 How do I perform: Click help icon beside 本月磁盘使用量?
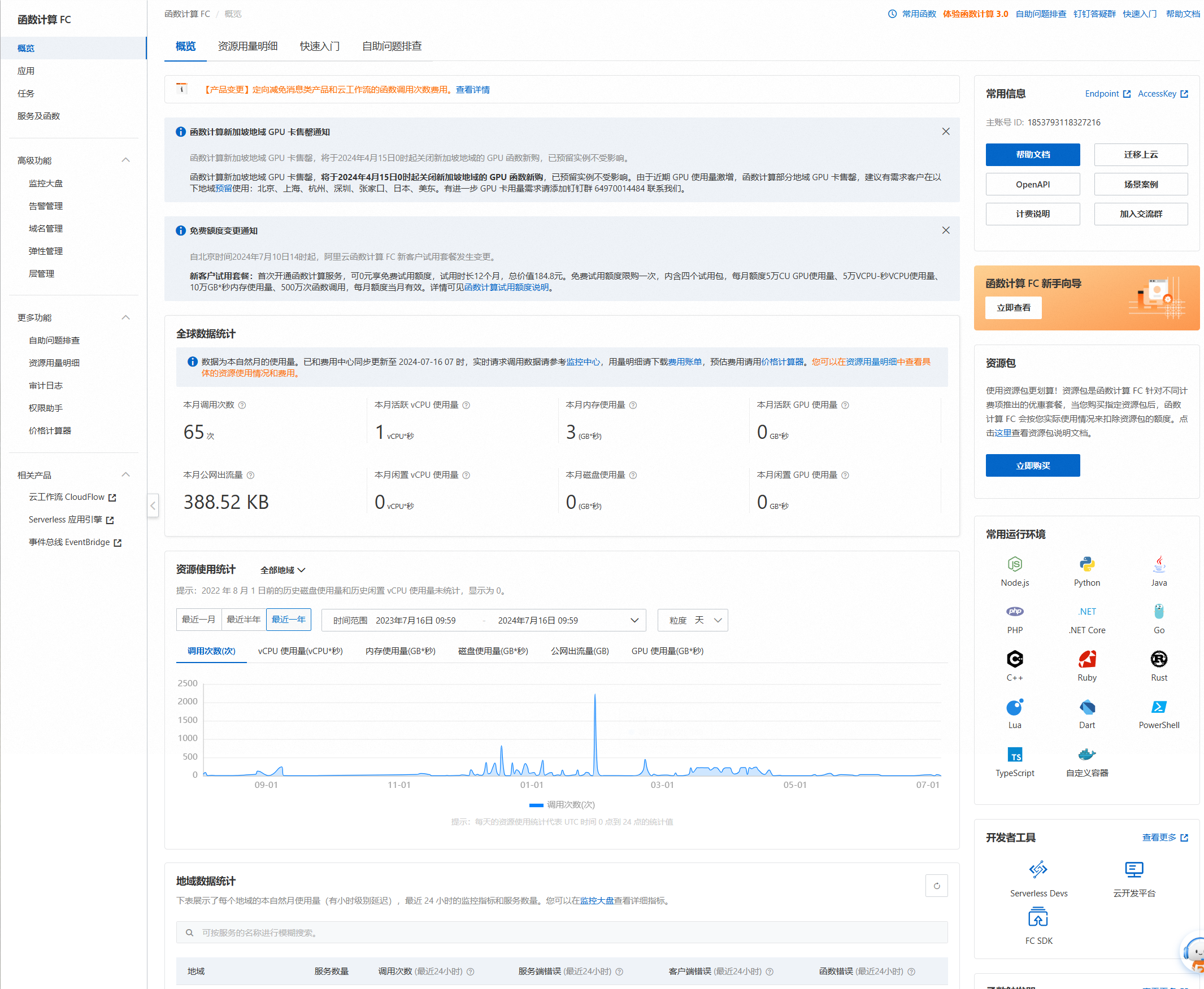pyautogui.click(x=633, y=475)
